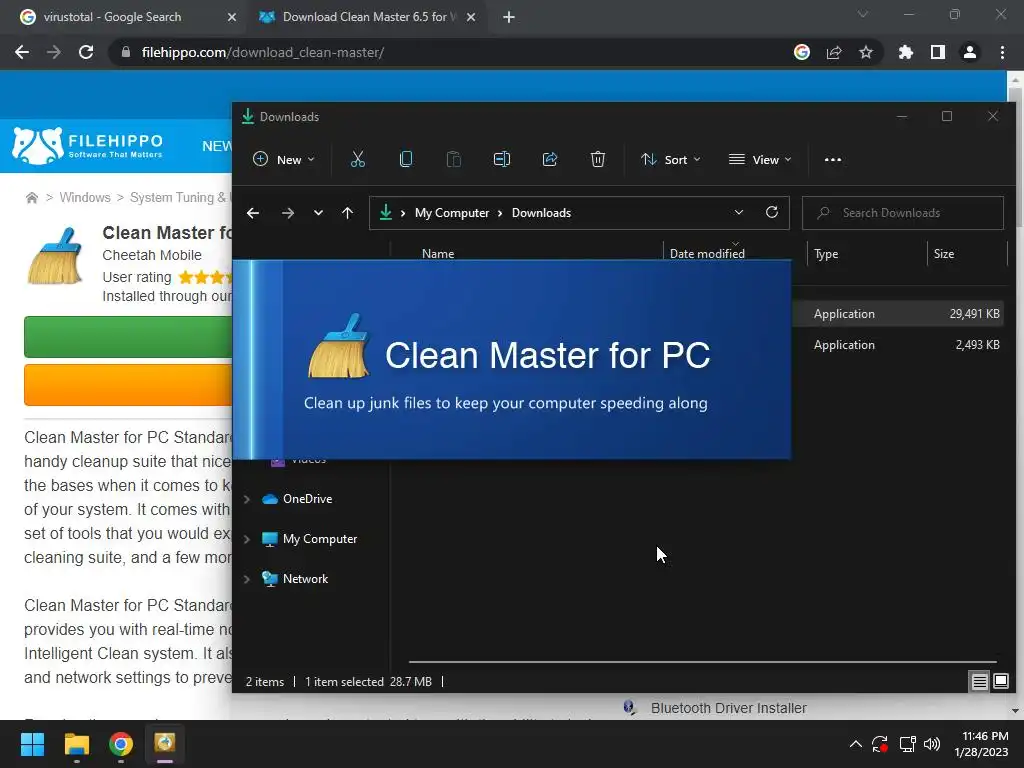Refresh the Downloads folder
Image resolution: width=1024 pixels, height=768 pixels.
click(772, 212)
